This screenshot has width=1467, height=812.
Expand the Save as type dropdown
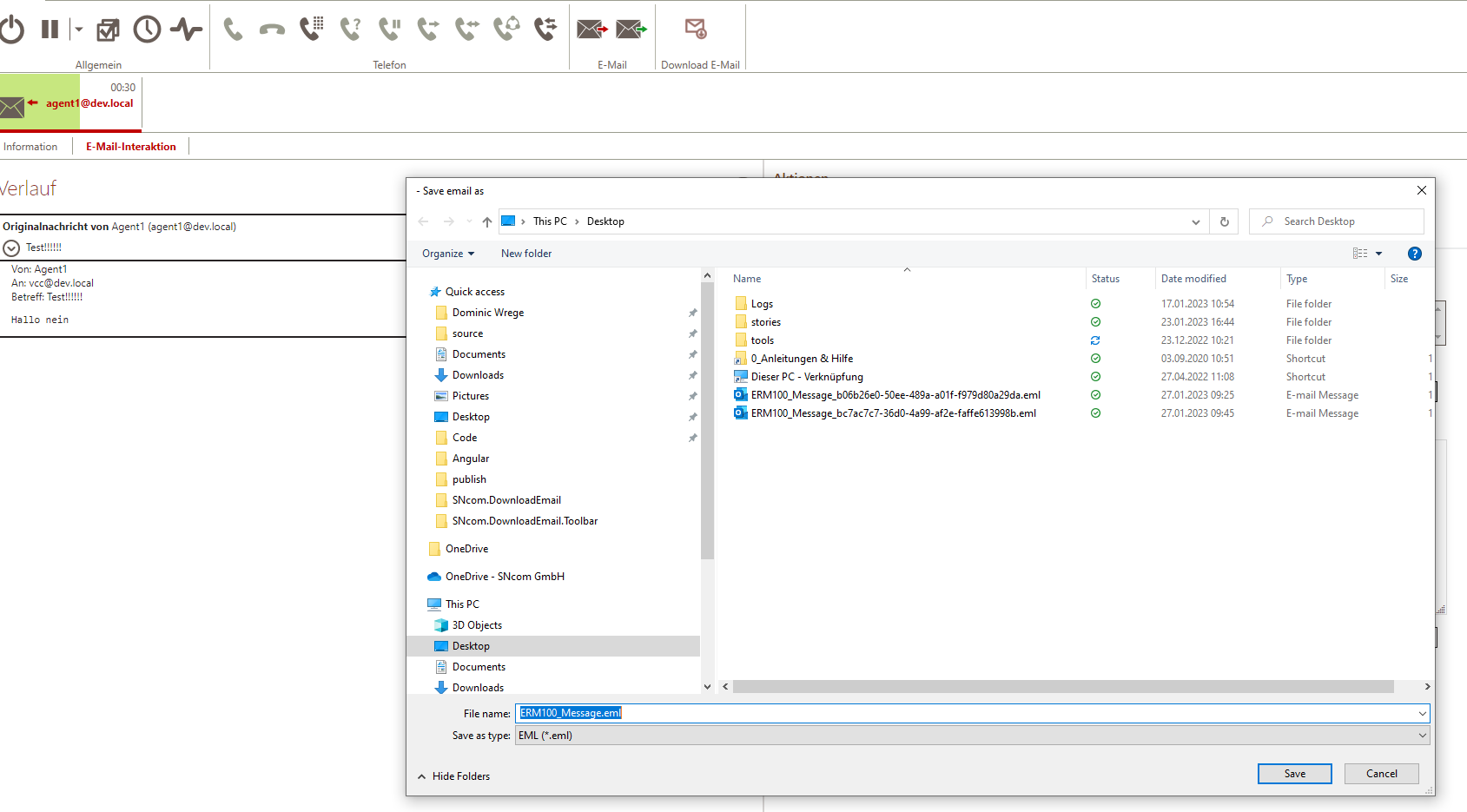(1422, 736)
